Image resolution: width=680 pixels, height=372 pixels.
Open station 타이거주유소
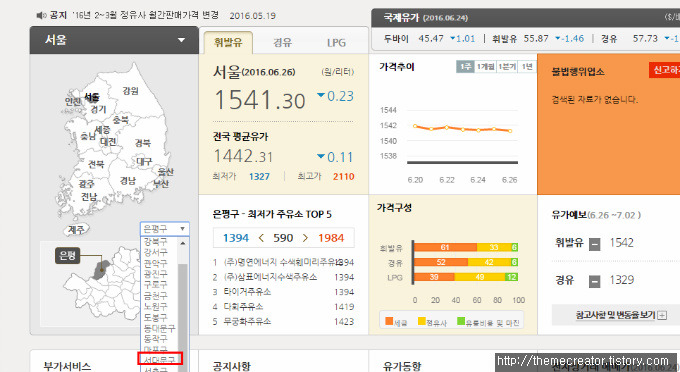(247, 292)
